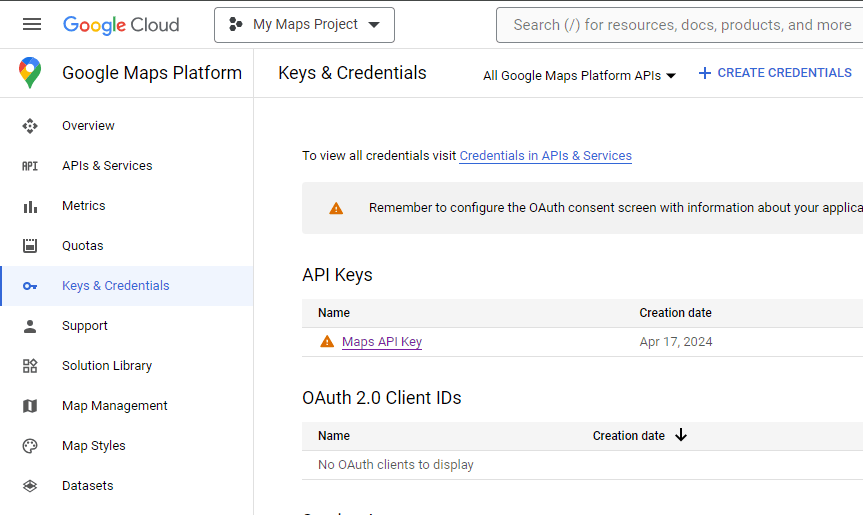Click the Quotas sidebar icon
This screenshot has width=863, height=515.
30,246
